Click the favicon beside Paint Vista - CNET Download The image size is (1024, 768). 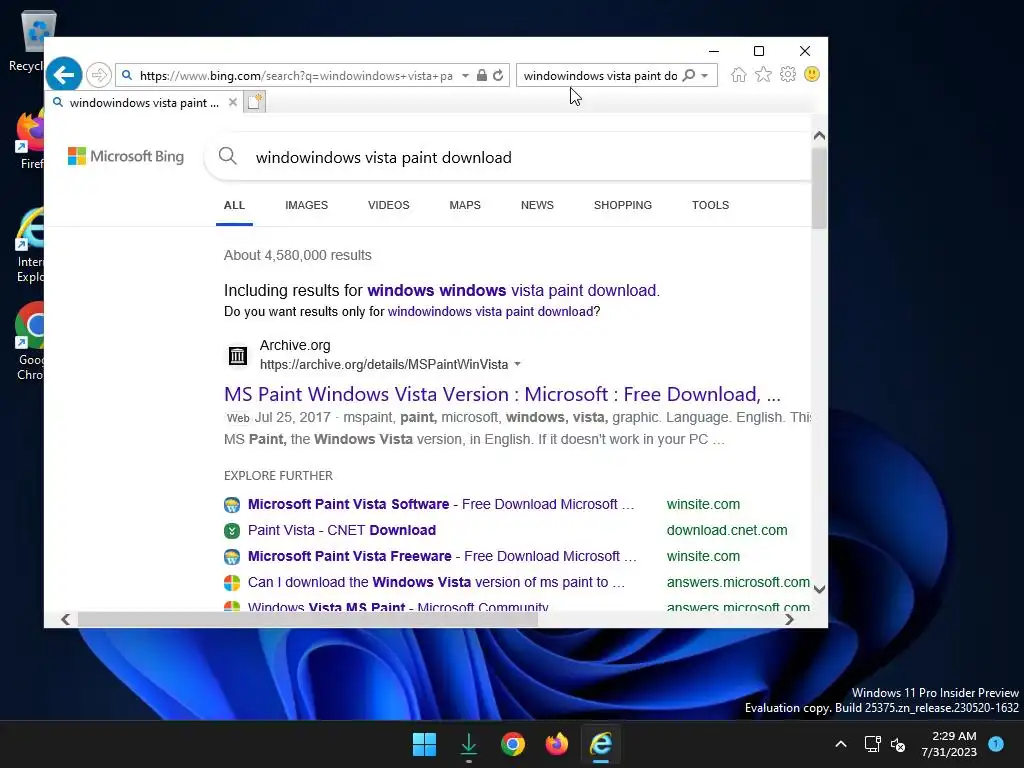pos(232,530)
